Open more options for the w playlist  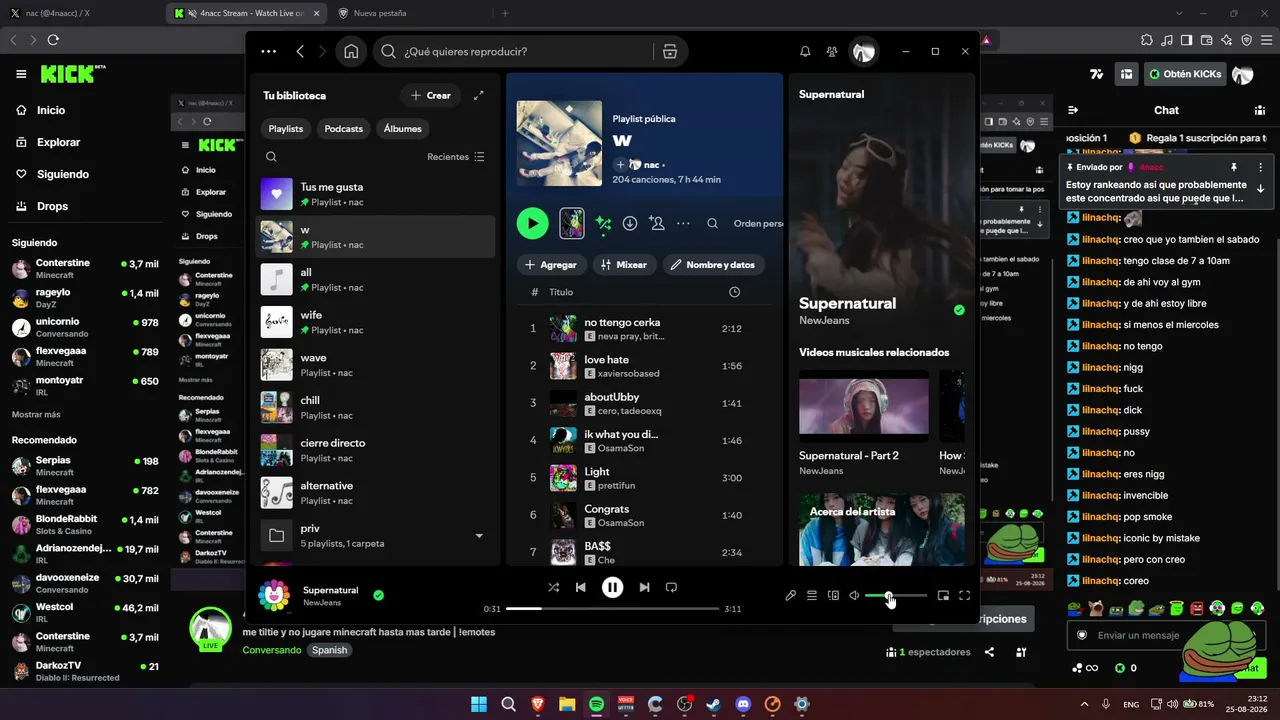[x=684, y=223]
